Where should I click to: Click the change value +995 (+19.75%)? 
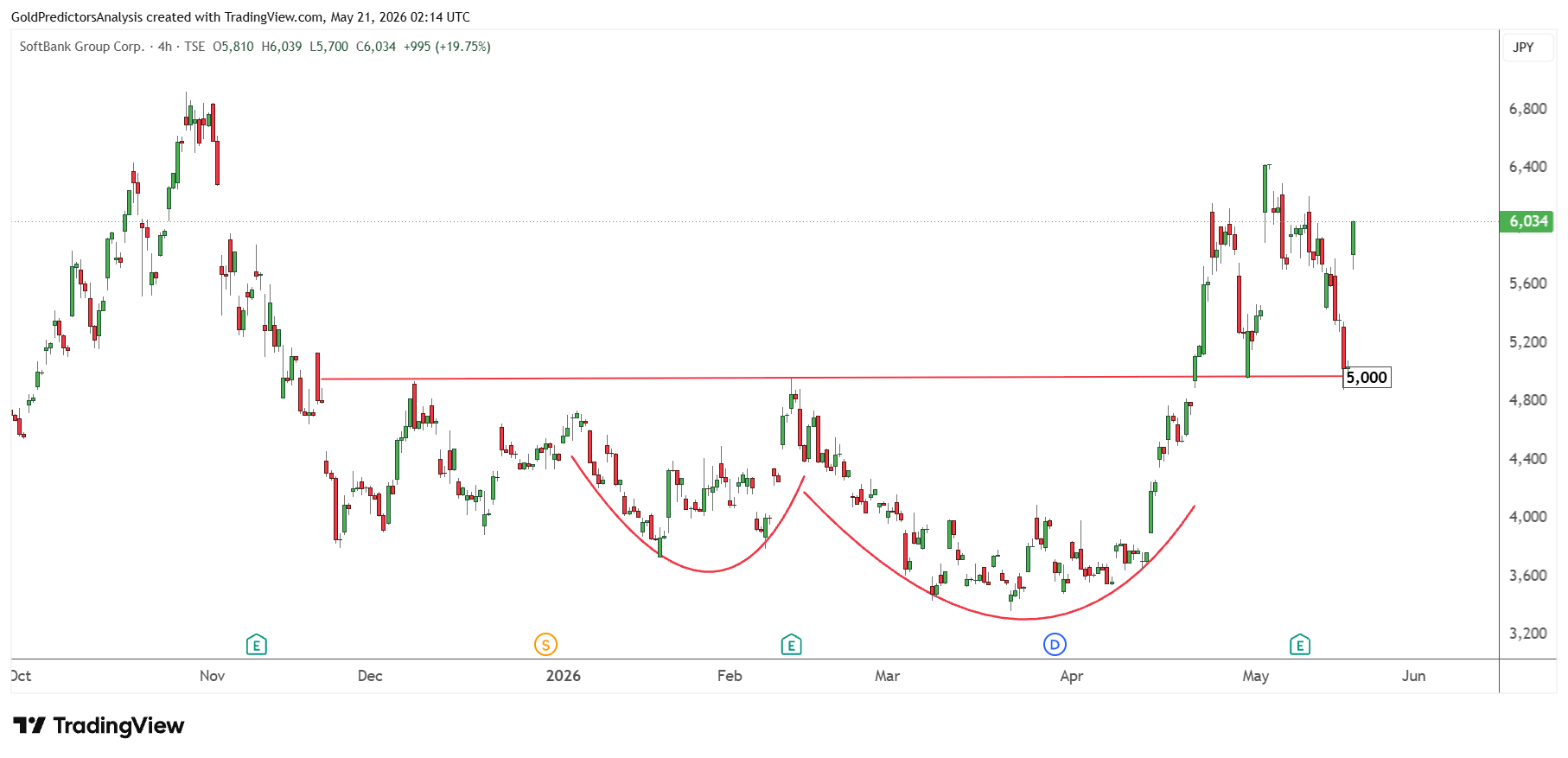click(x=447, y=47)
